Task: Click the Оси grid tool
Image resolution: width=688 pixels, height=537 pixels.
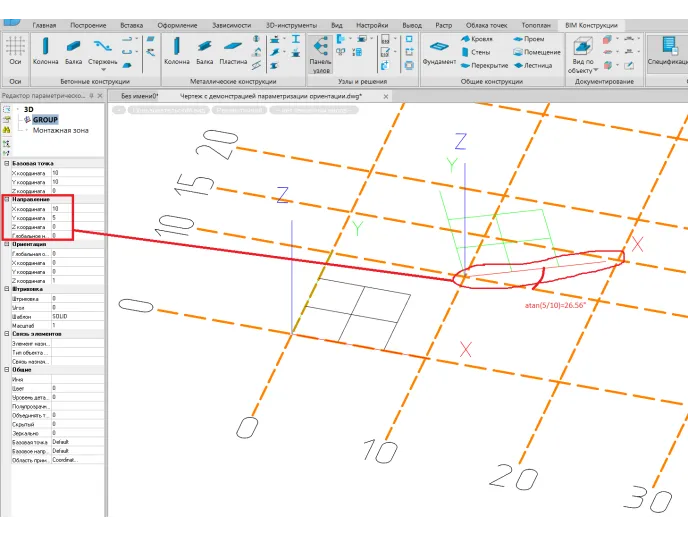Action: 15,51
